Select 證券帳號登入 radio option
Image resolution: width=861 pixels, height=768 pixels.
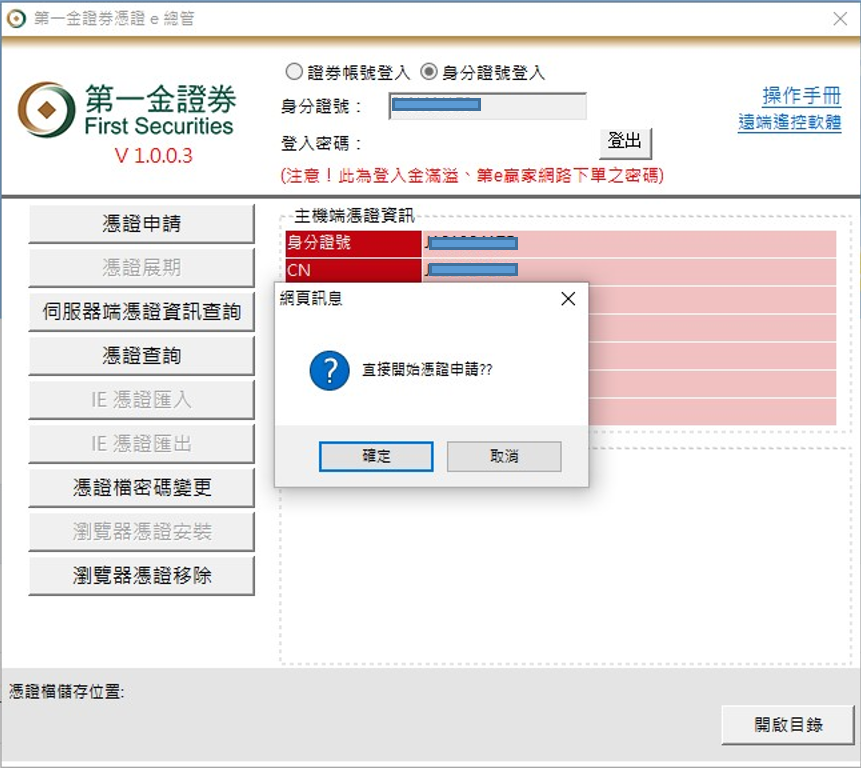pos(294,72)
